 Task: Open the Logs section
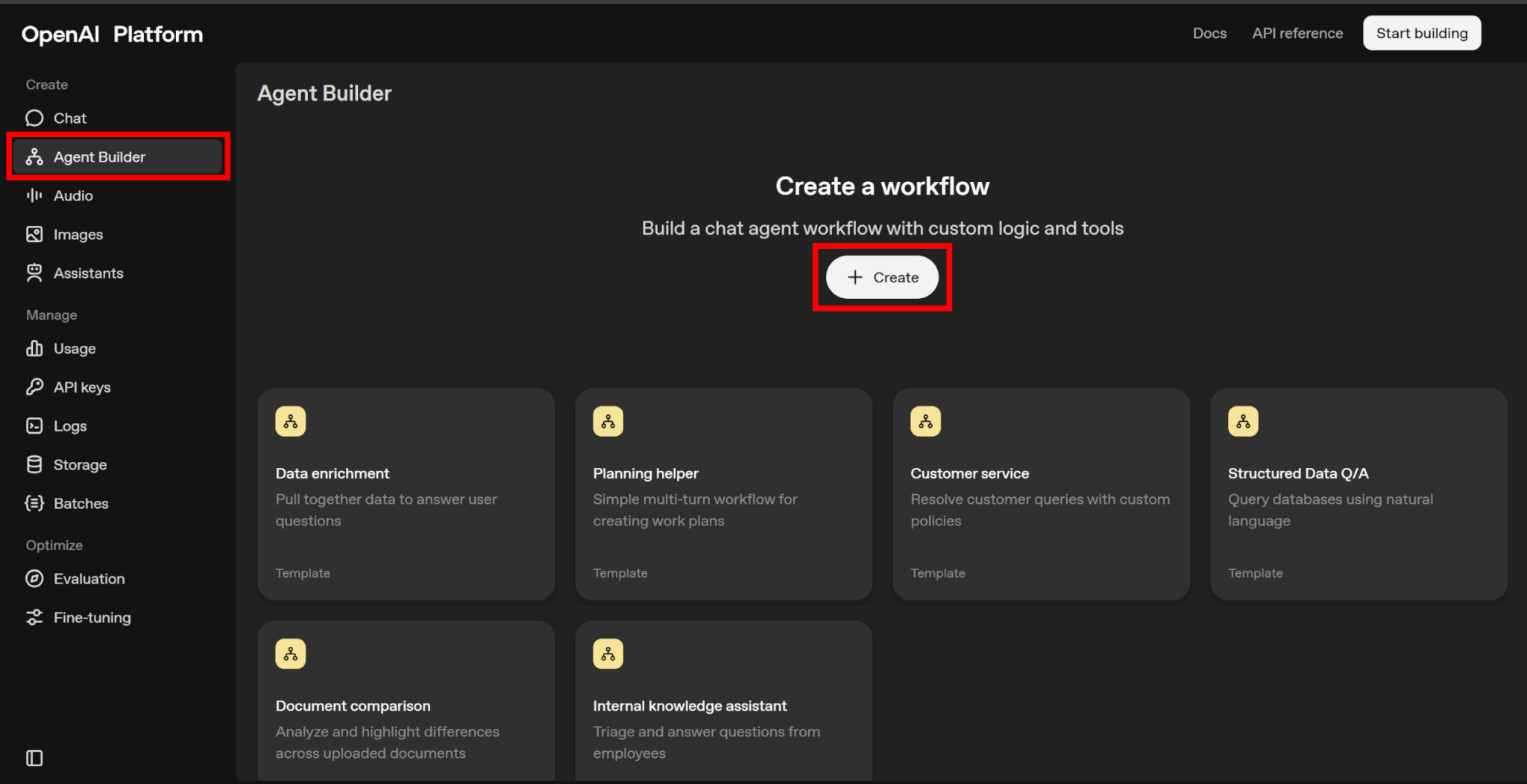[x=70, y=426]
